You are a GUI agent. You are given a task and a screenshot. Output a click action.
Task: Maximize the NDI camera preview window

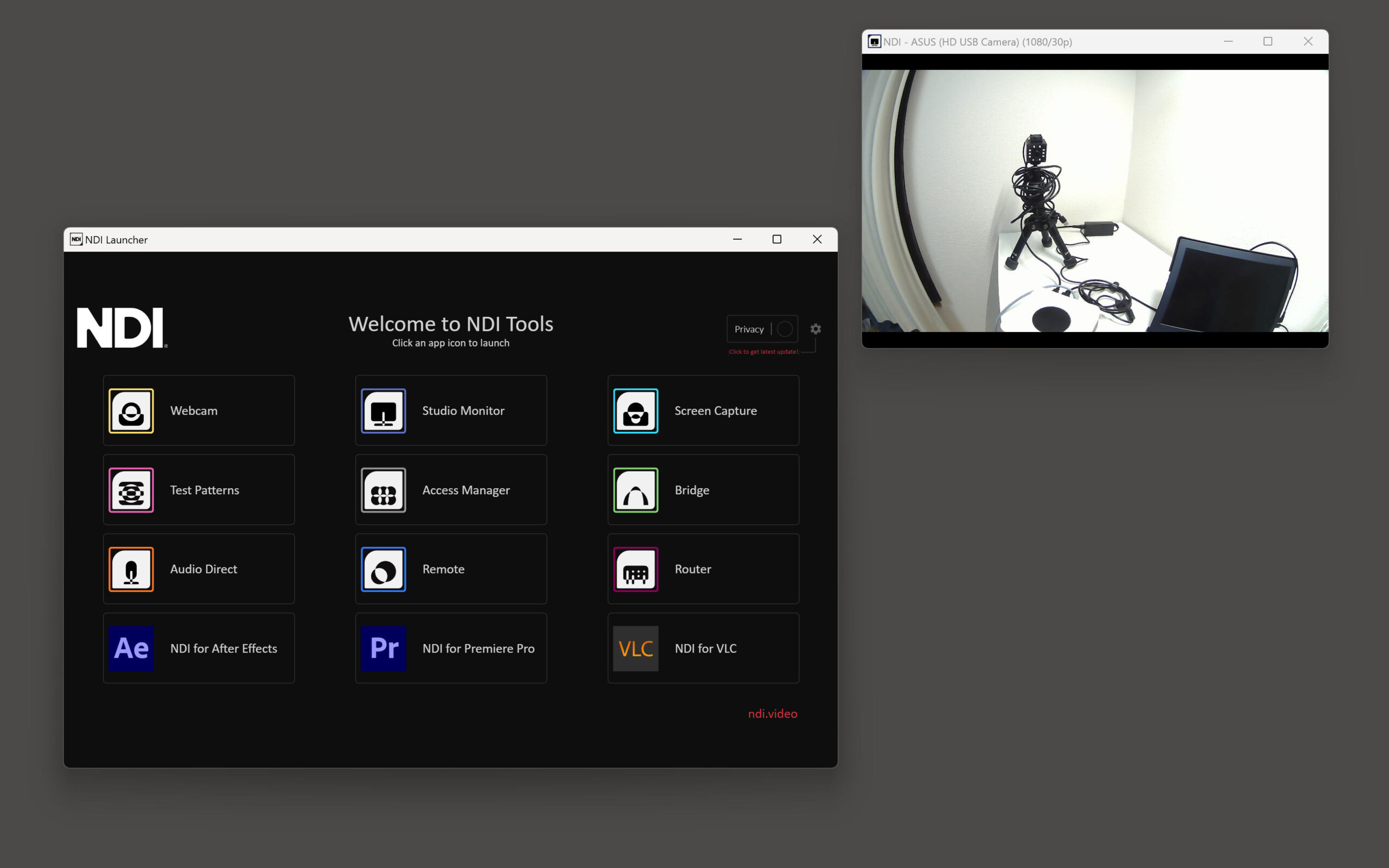point(1267,41)
